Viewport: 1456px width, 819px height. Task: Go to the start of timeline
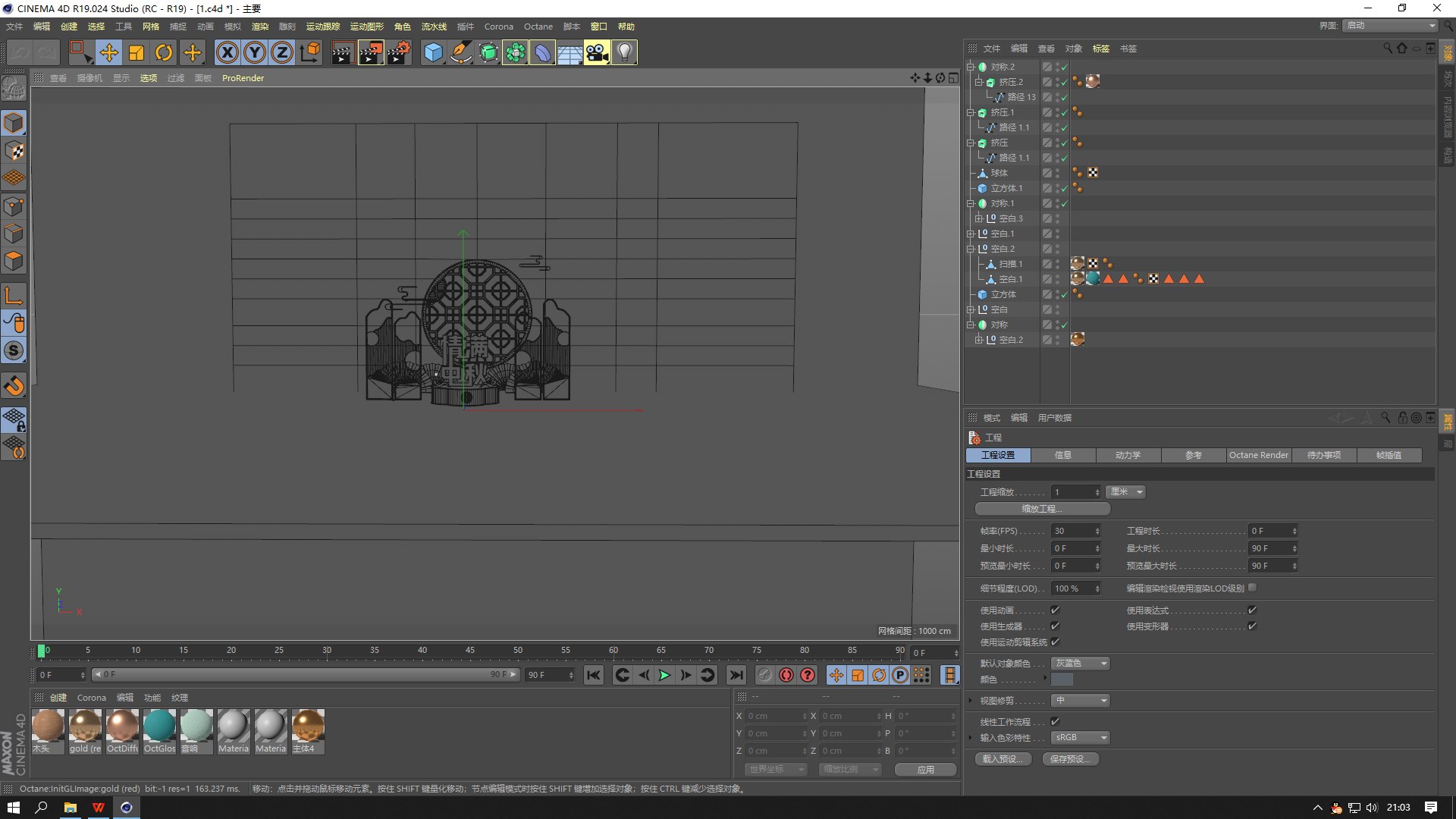point(594,675)
